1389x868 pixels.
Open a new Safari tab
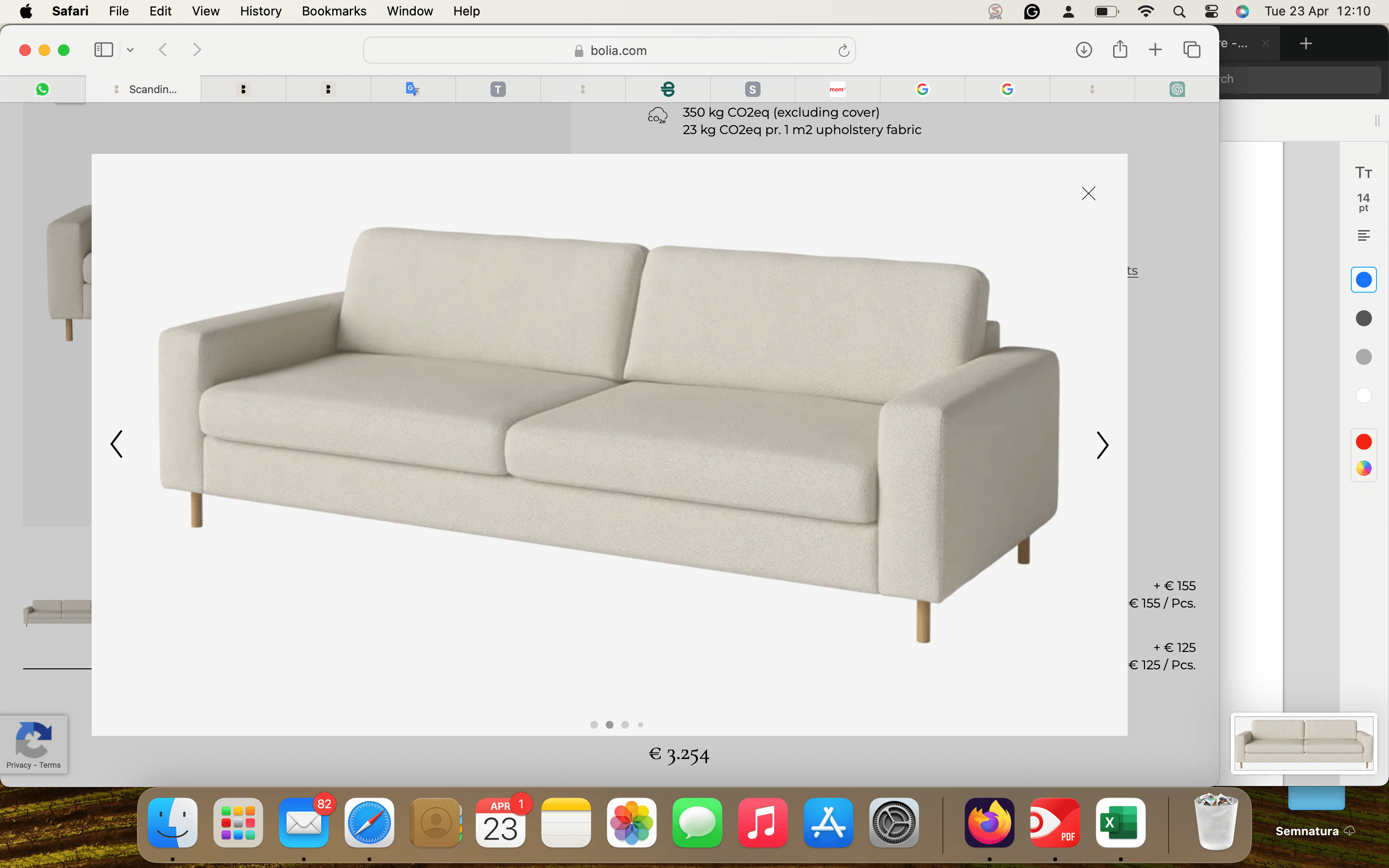(x=1155, y=50)
